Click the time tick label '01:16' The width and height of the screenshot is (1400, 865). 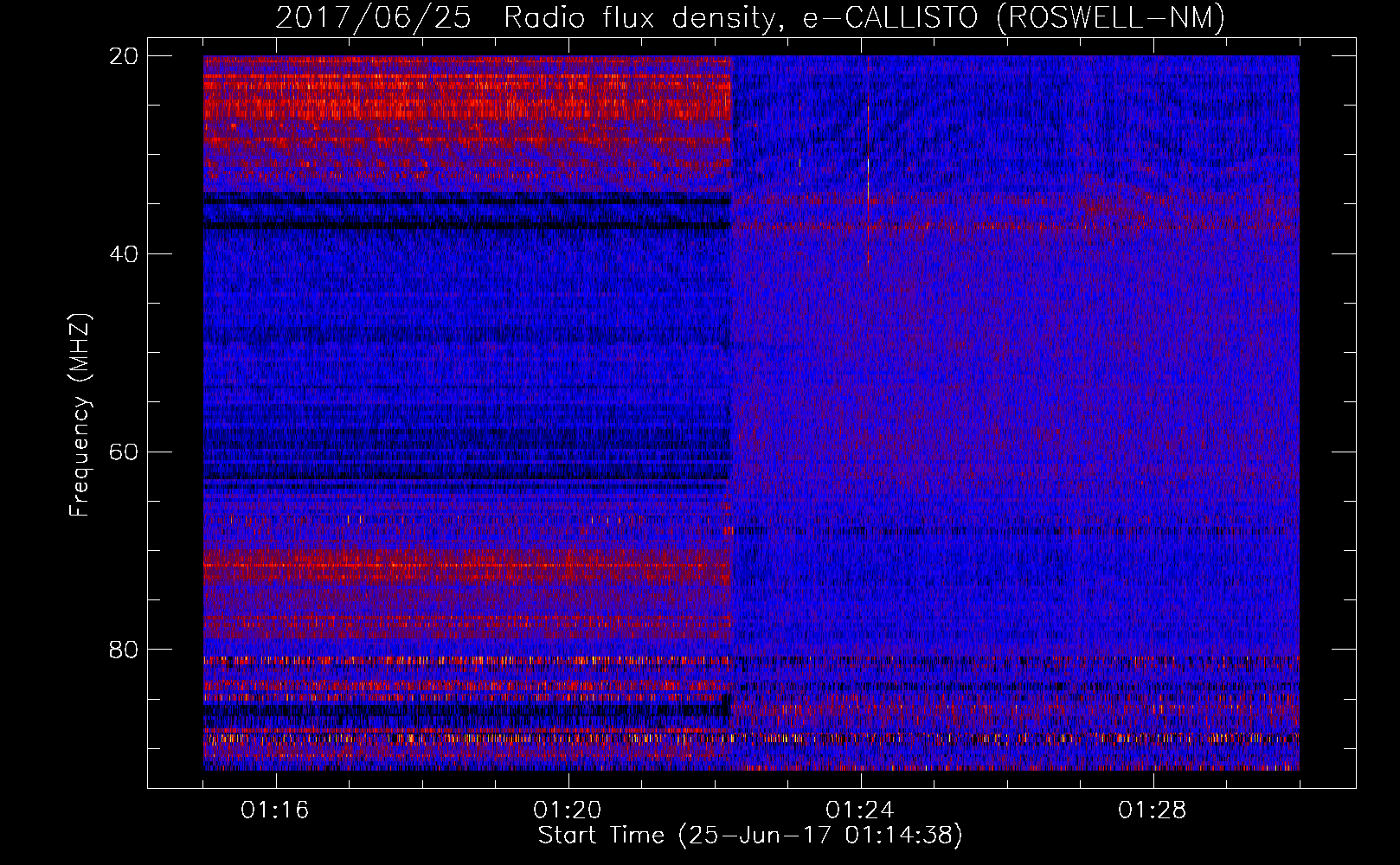point(275,811)
